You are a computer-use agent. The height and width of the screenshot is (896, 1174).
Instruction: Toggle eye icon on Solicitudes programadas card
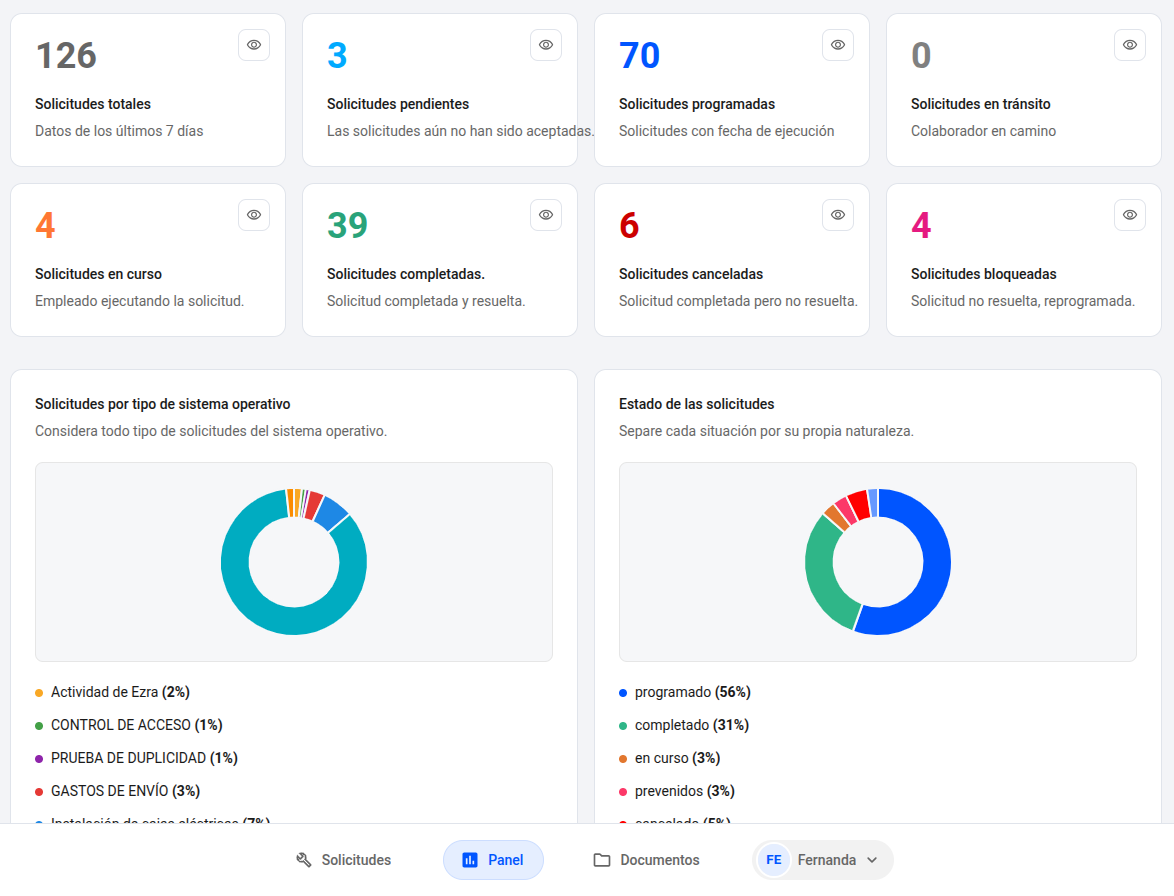coord(838,45)
